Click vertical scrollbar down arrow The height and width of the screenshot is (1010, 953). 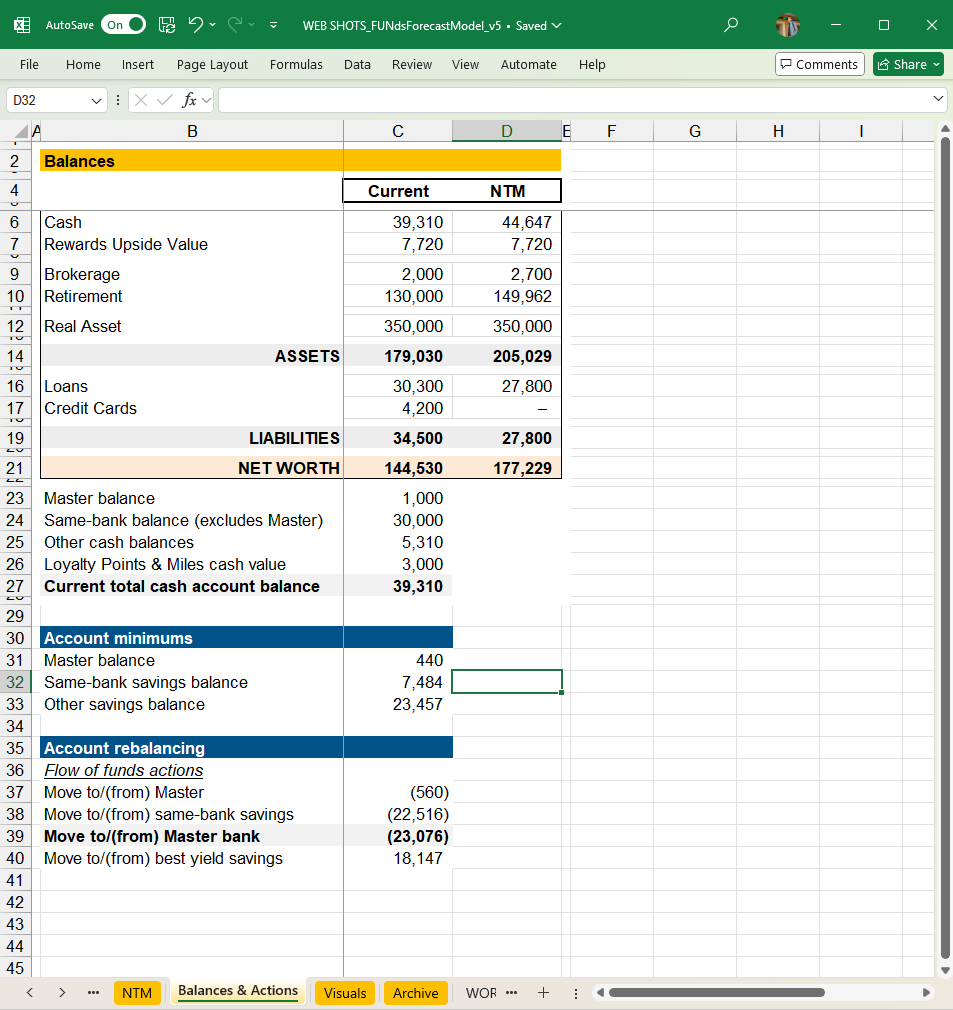click(x=945, y=970)
